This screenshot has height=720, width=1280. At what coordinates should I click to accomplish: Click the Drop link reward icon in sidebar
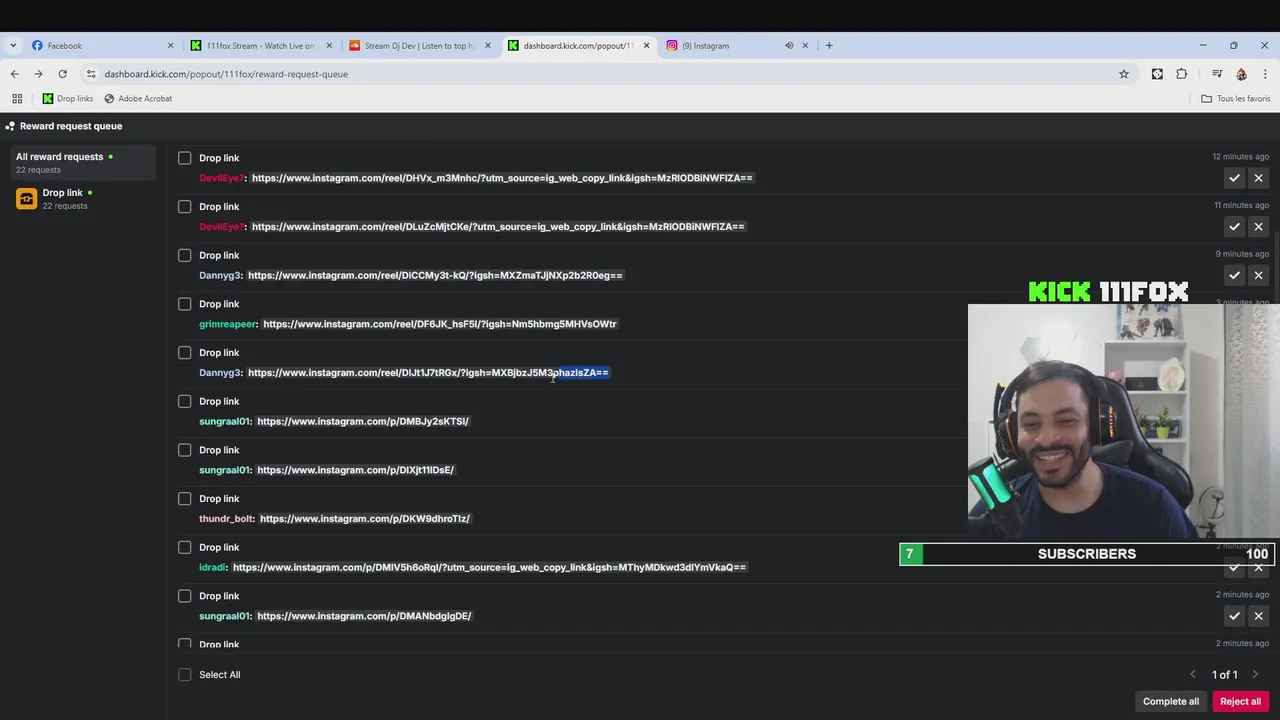(27, 199)
